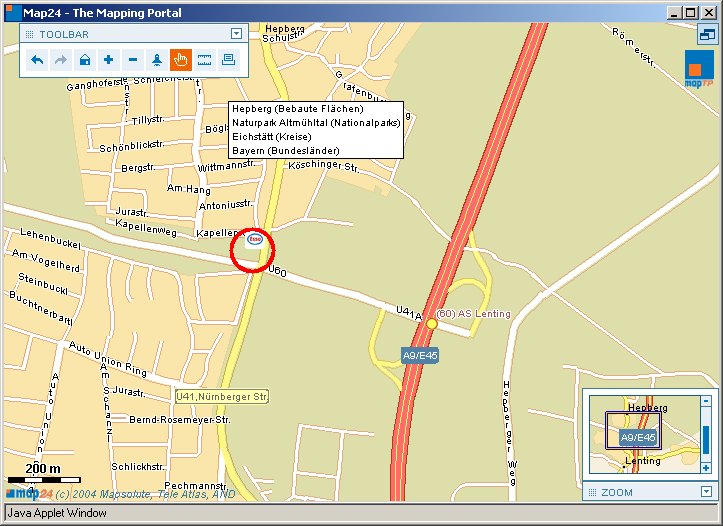
Task: Toggle the hand pan tool
Action: pos(181,60)
